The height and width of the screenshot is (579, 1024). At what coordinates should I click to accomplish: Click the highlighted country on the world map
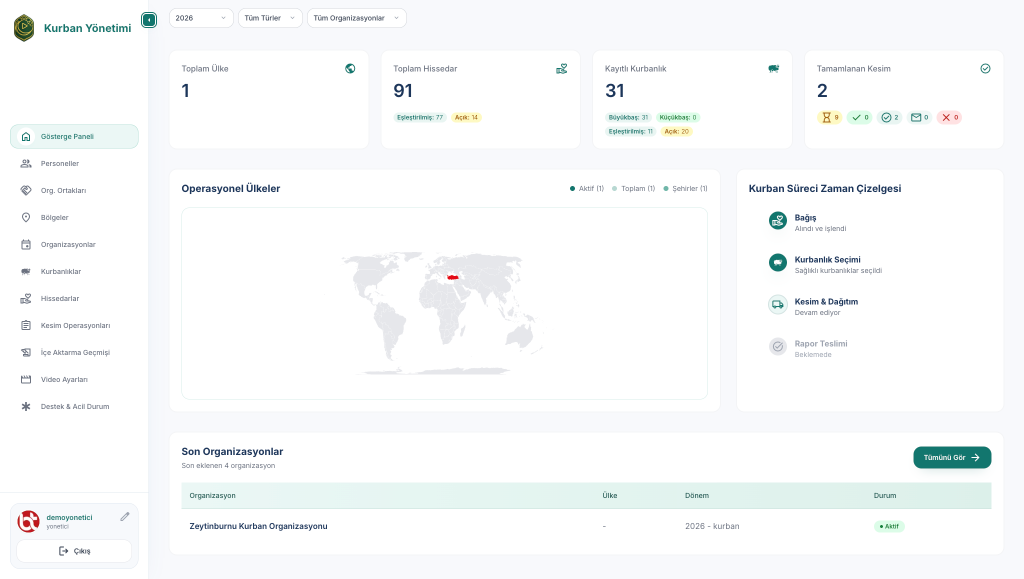pyautogui.click(x=452, y=276)
